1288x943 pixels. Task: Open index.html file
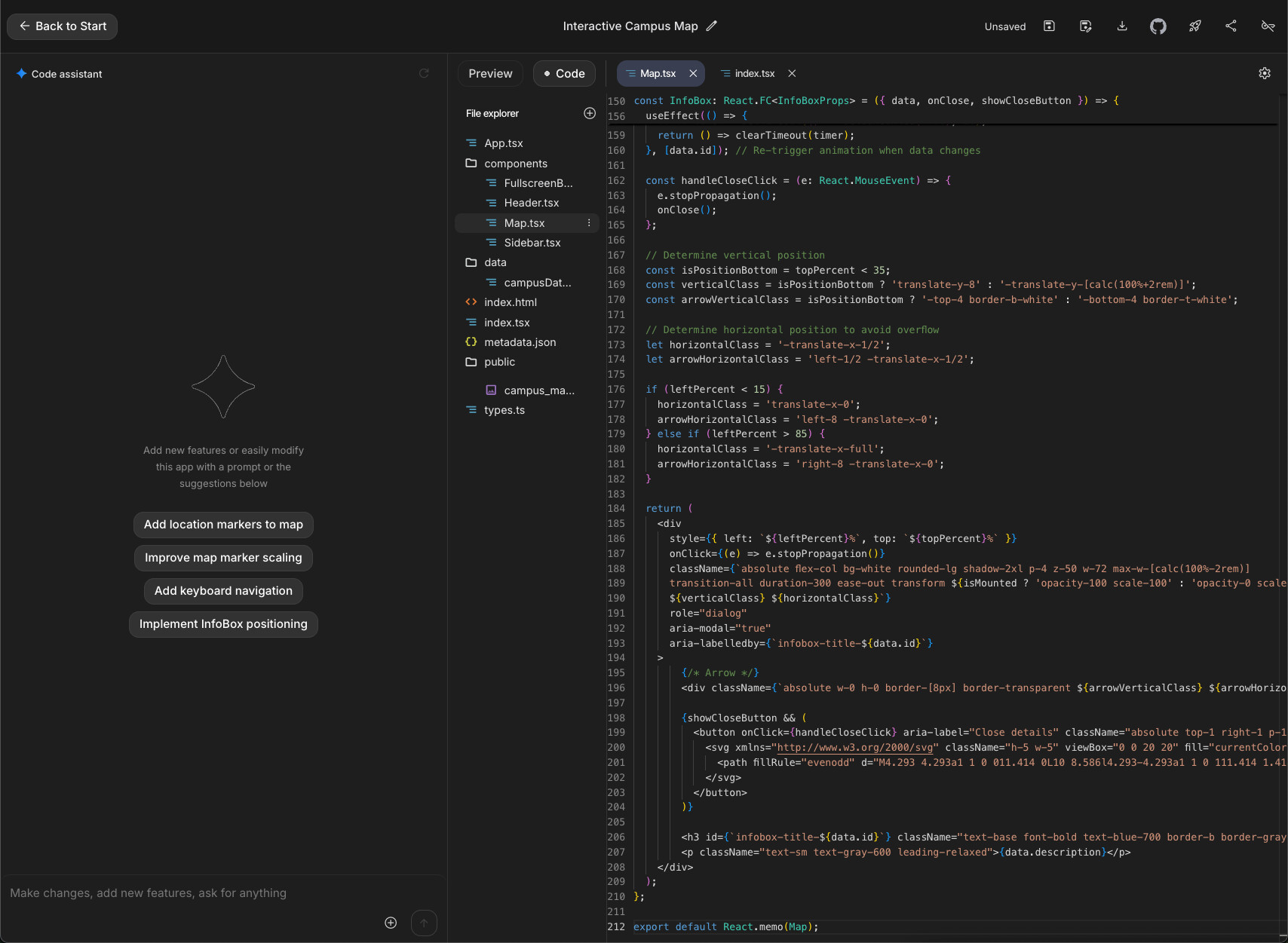click(x=510, y=302)
